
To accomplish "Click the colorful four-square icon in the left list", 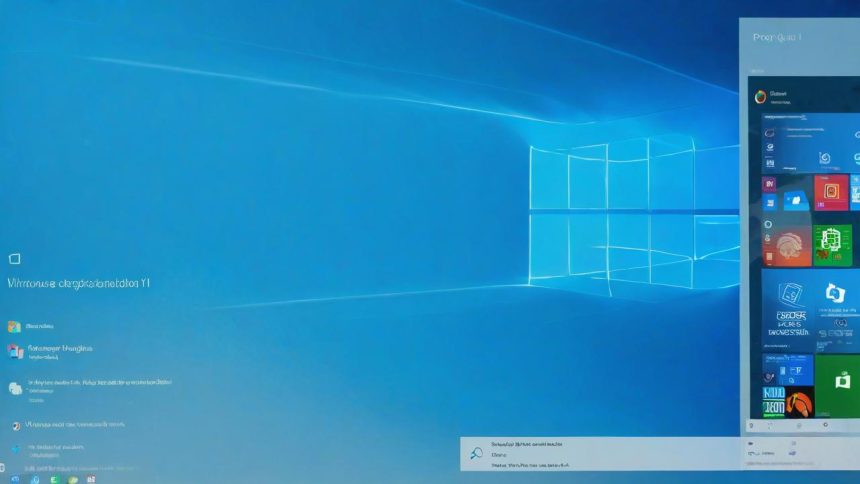I will (x=14, y=327).
